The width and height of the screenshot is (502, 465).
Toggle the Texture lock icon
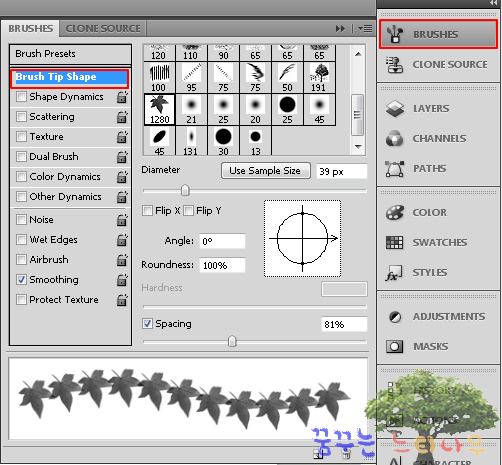122,137
